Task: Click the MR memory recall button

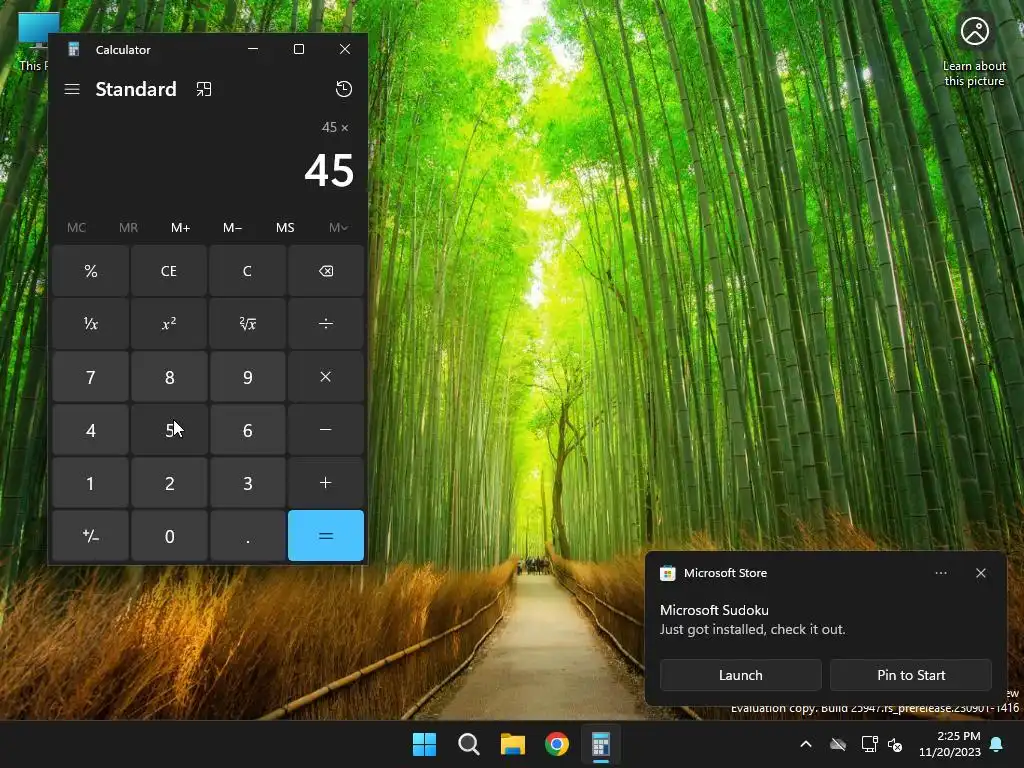Action: (129, 227)
